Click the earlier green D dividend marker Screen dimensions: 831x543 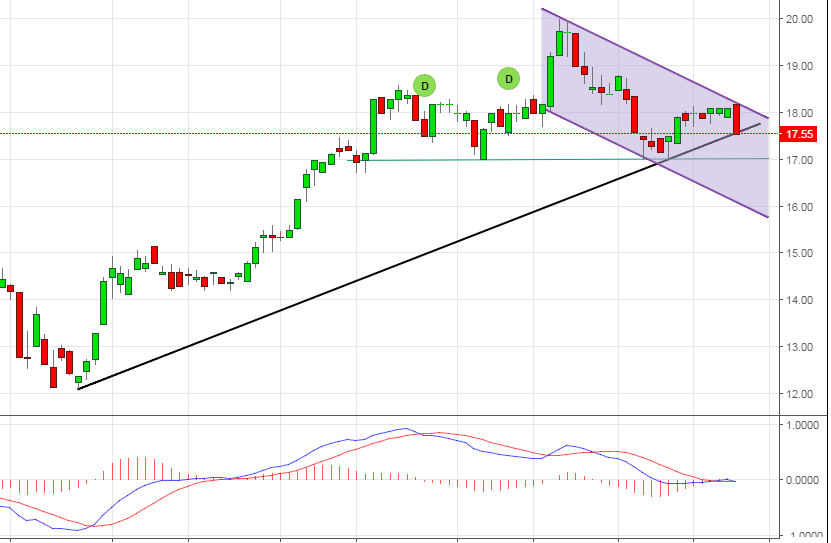[x=424, y=85]
